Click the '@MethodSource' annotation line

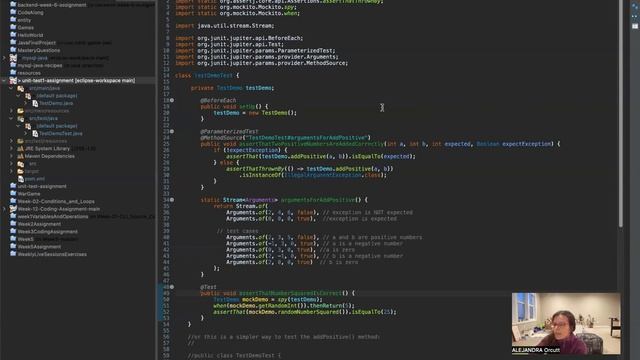[285, 138]
